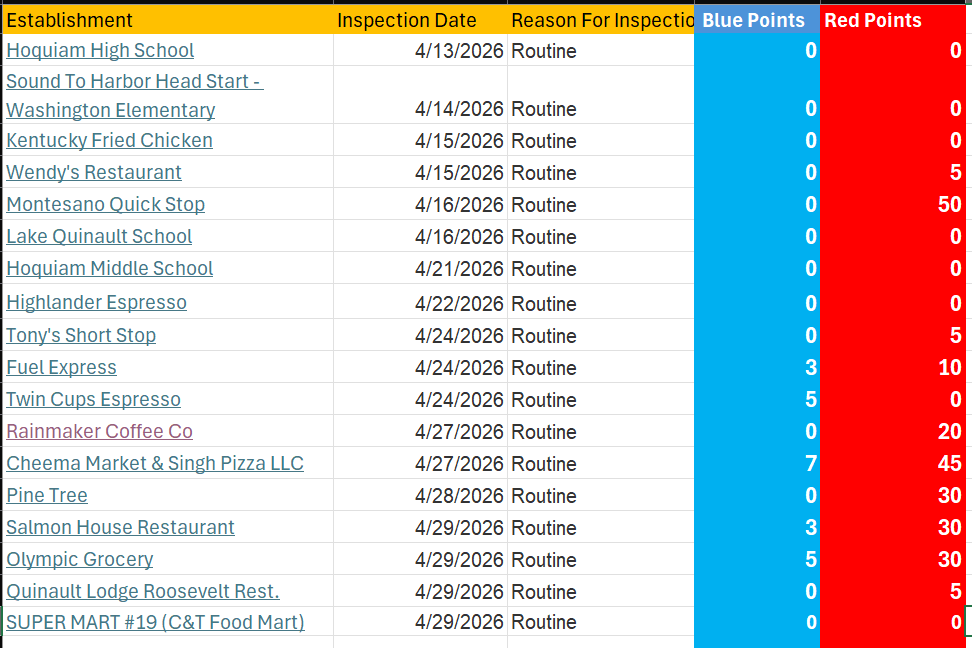Select the Red Points header cell
This screenshot has width=972, height=648.
[x=893, y=20]
